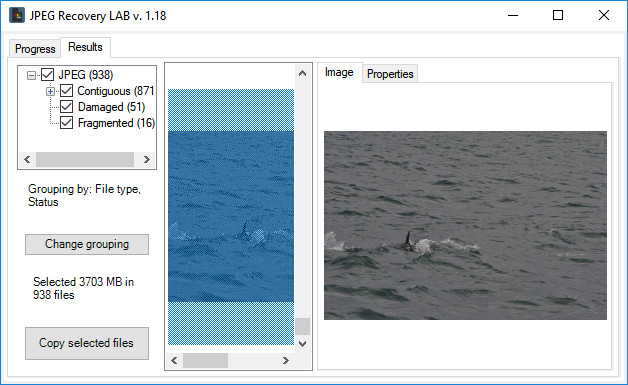628x385 pixels.
Task: Click the thumbnail list vertical scrollbar thumb
Action: pos(302,327)
